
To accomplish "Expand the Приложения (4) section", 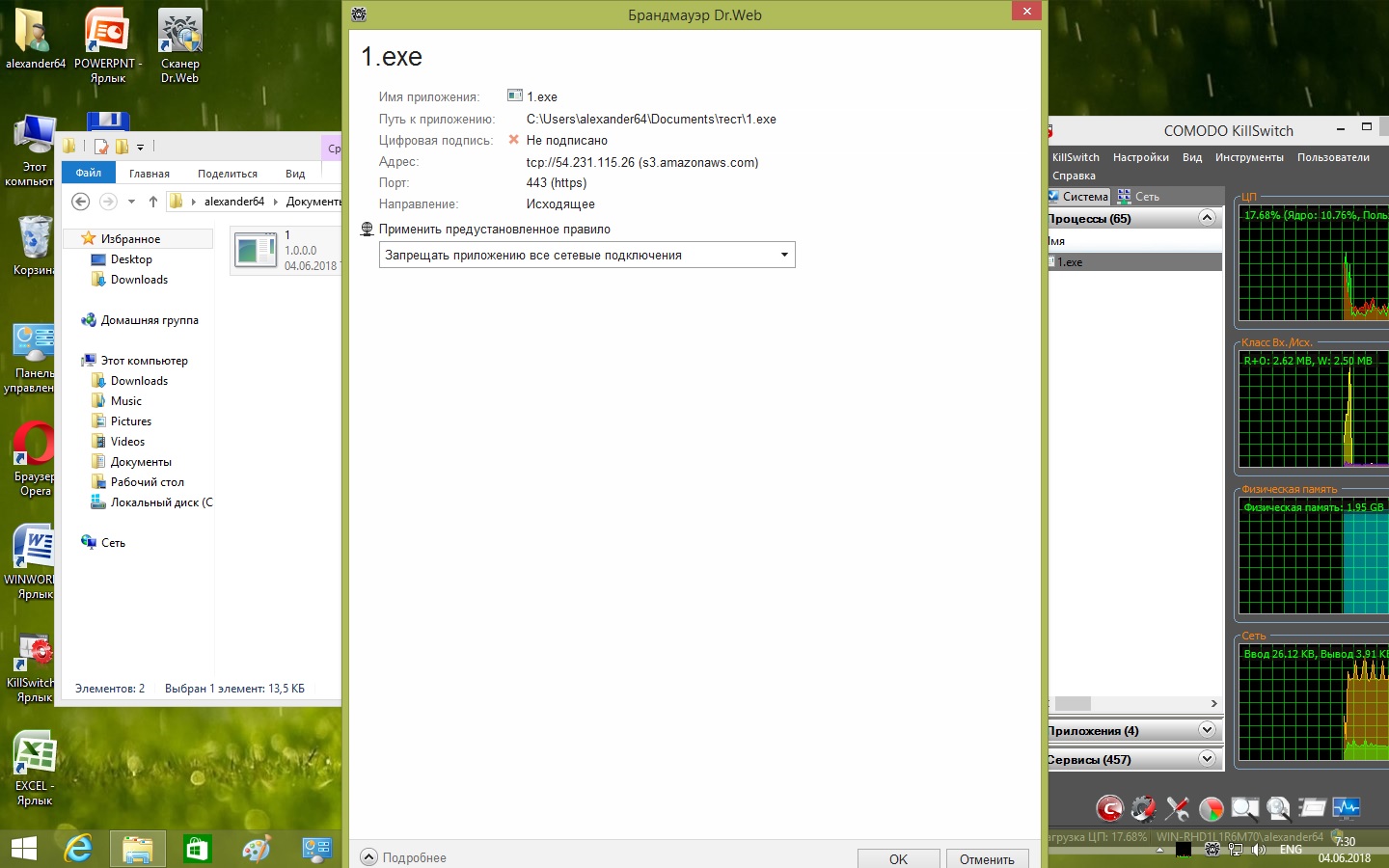I will click(1207, 730).
